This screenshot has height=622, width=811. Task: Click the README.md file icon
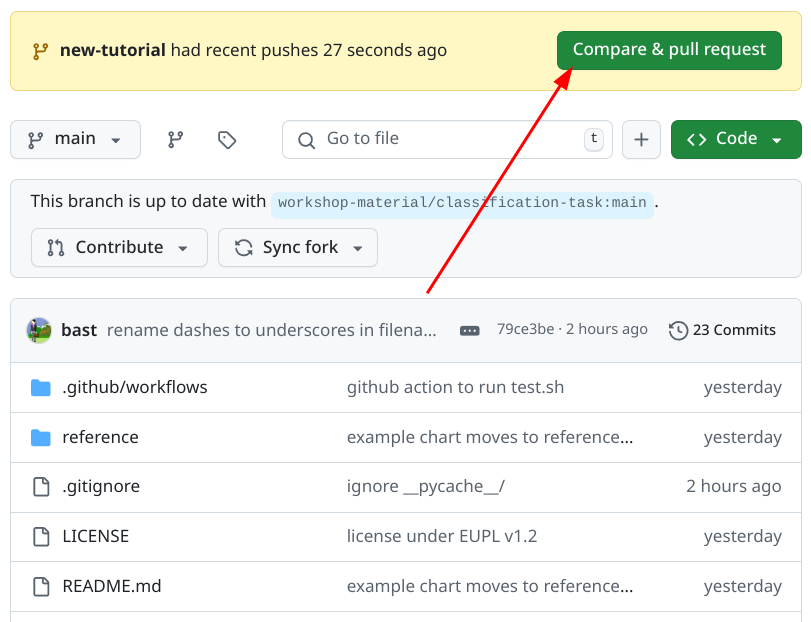click(x=41, y=587)
